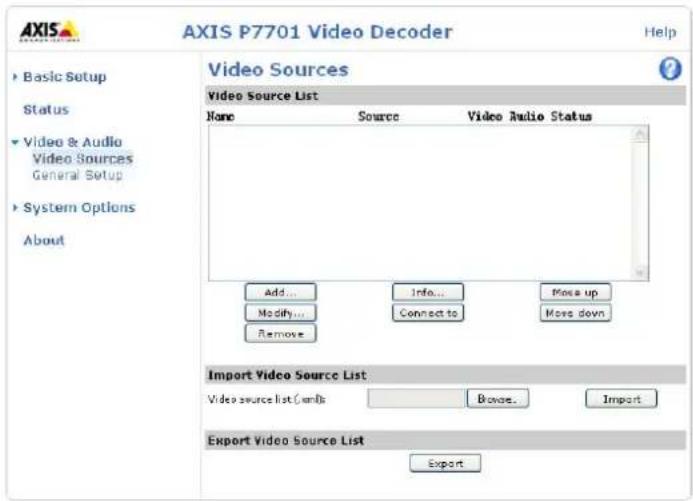Collapse the Video & Audio arrow
The height and width of the screenshot is (501, 693).
click(15, 142)
